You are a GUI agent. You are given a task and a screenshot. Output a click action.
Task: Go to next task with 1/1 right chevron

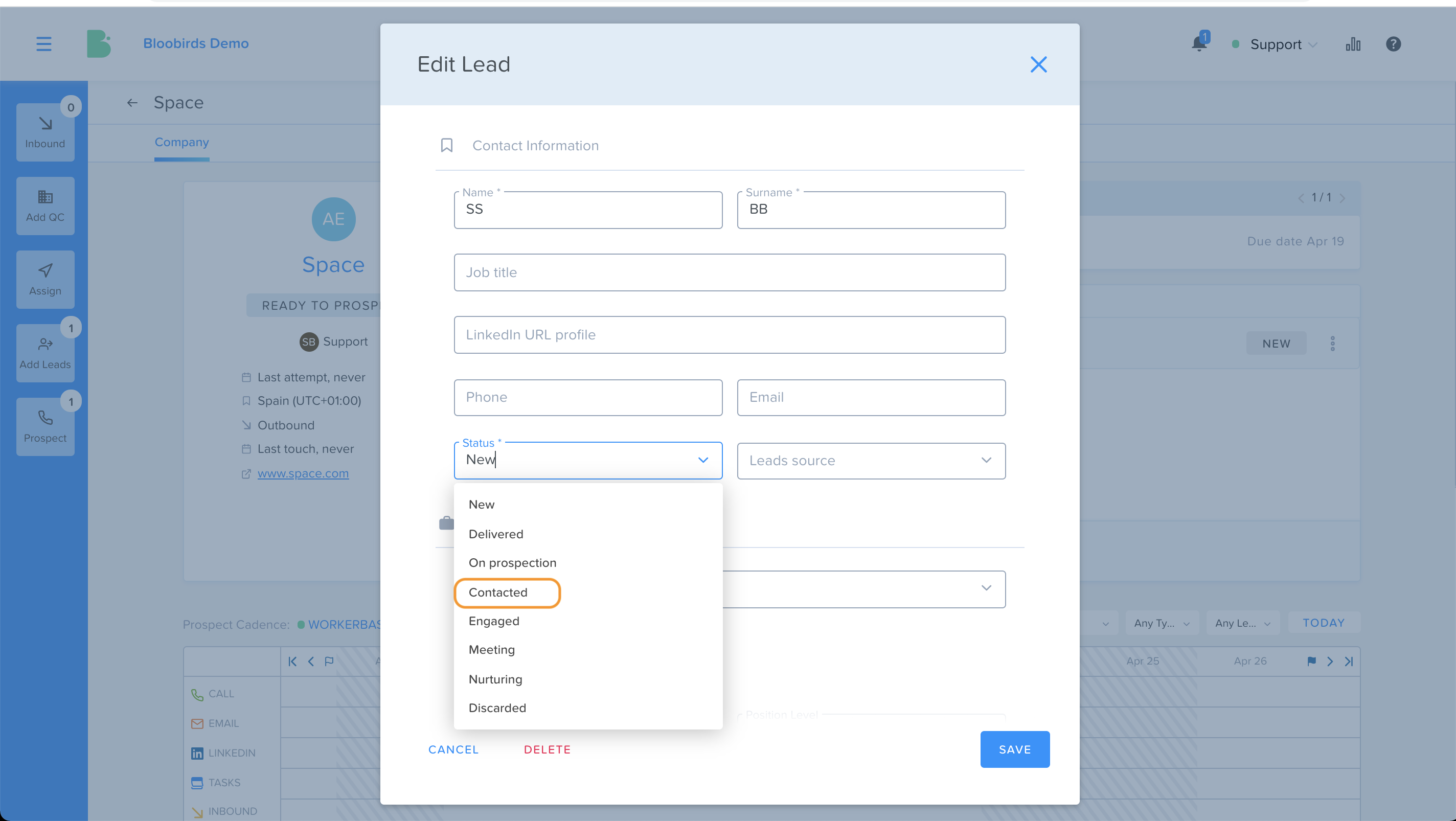coord(1343,198)
